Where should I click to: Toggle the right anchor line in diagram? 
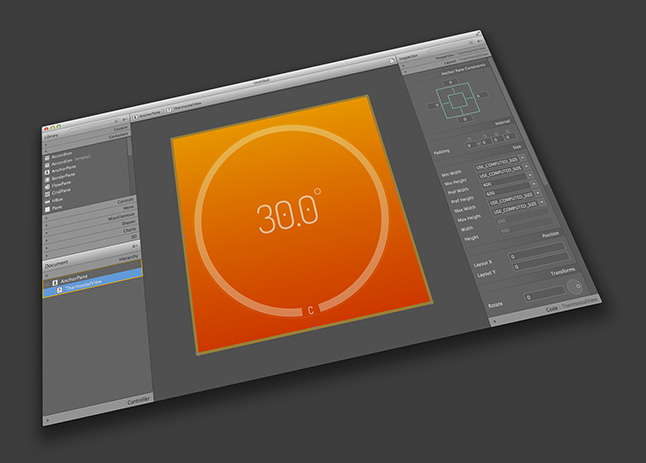(471, 97)
